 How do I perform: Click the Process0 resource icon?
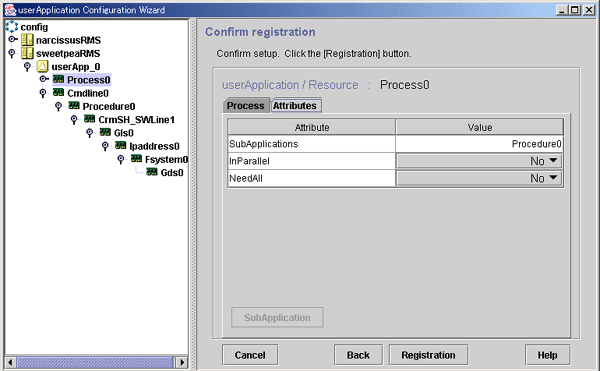coord(58,79)
